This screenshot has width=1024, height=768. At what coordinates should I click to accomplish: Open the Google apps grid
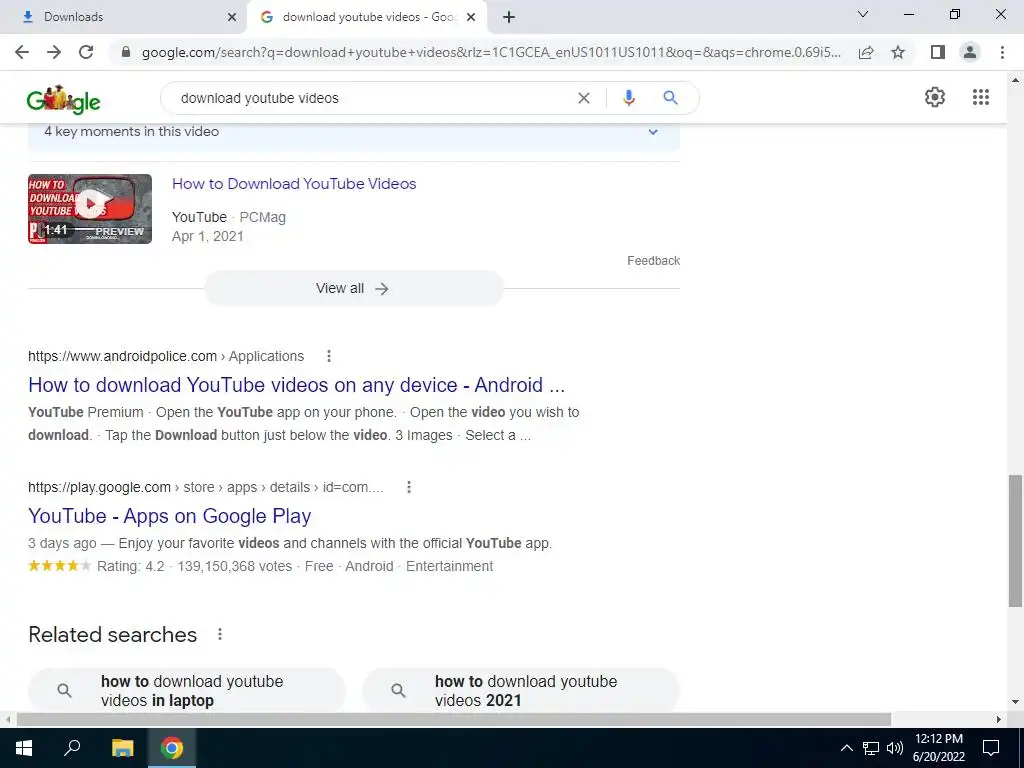pos(981,97)
